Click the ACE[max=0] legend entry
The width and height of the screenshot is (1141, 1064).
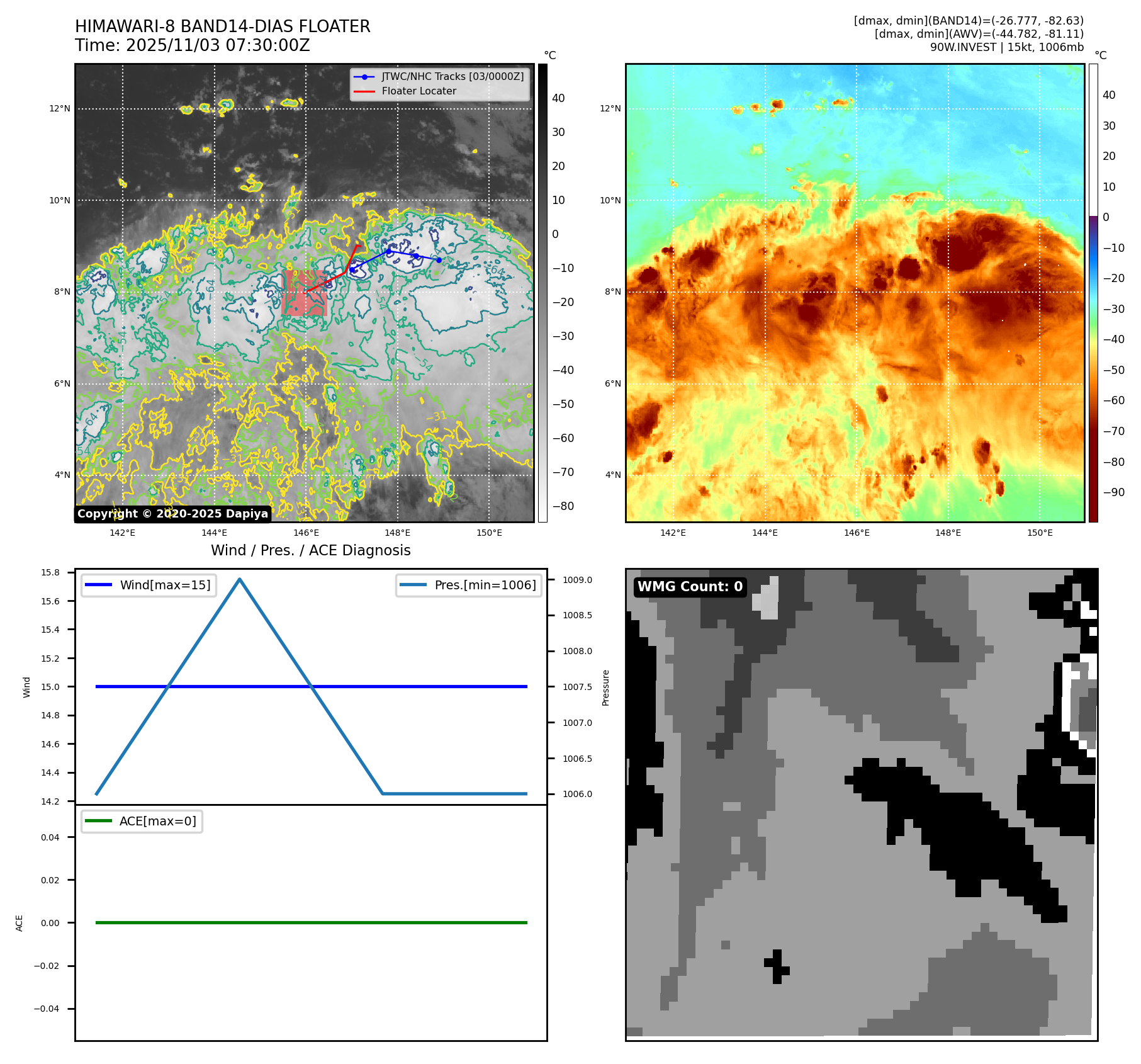click(142, 821)
